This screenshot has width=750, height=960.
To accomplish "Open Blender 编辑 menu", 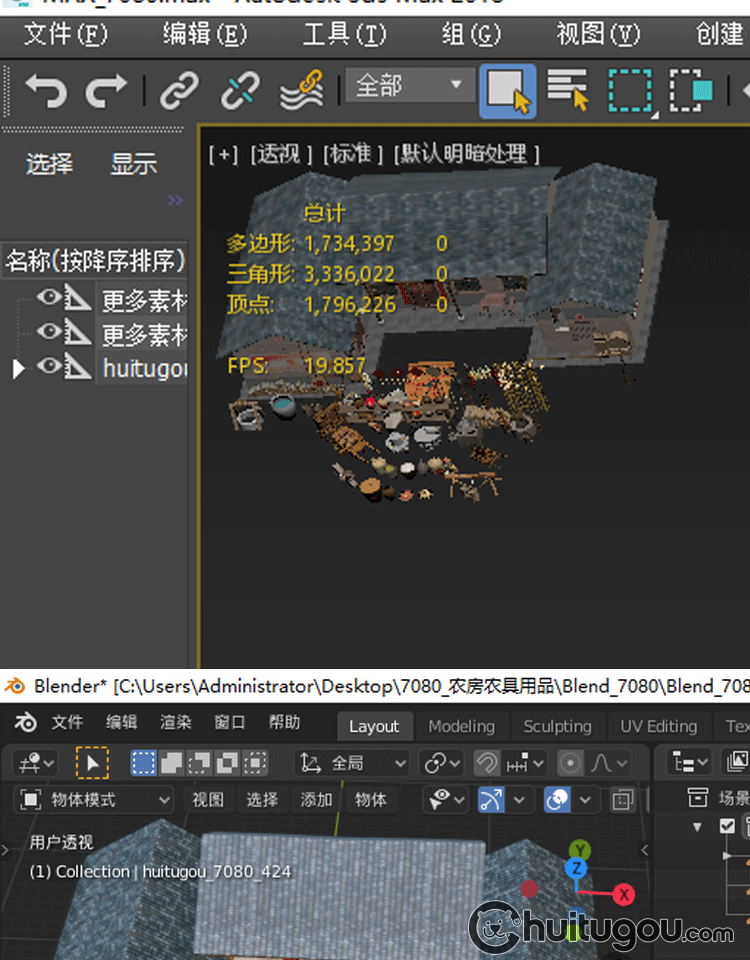I will point(121,722).
